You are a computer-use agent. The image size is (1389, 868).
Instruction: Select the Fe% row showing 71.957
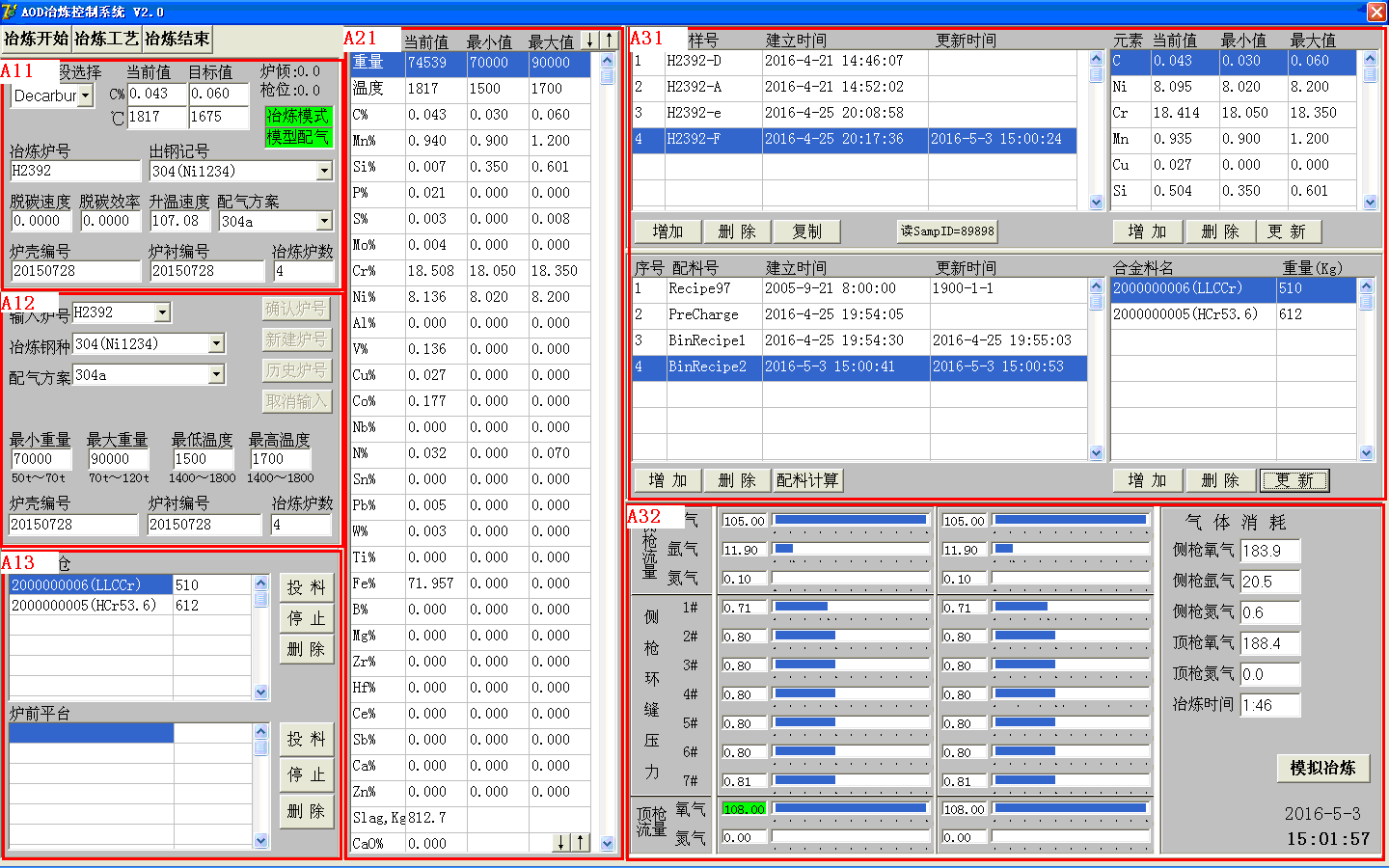(x=471, y=583)
